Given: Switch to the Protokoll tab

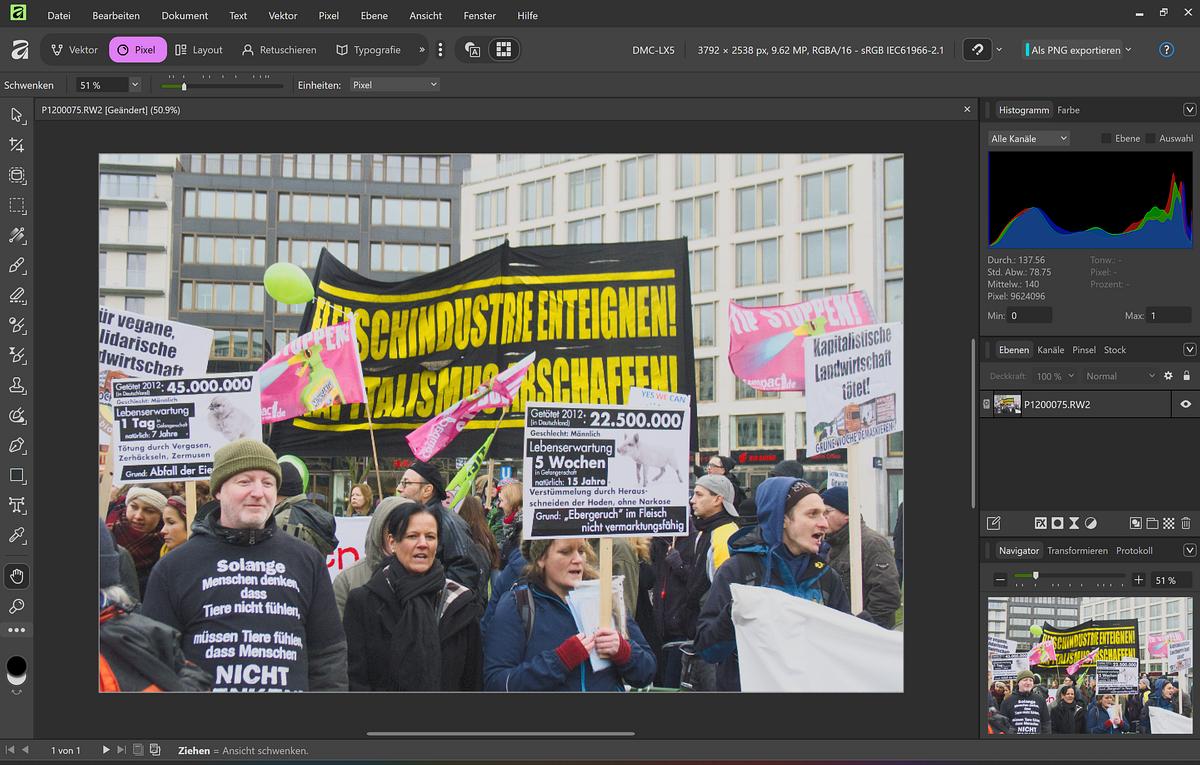Looking at the screenshot, I should pos(1135,550).
